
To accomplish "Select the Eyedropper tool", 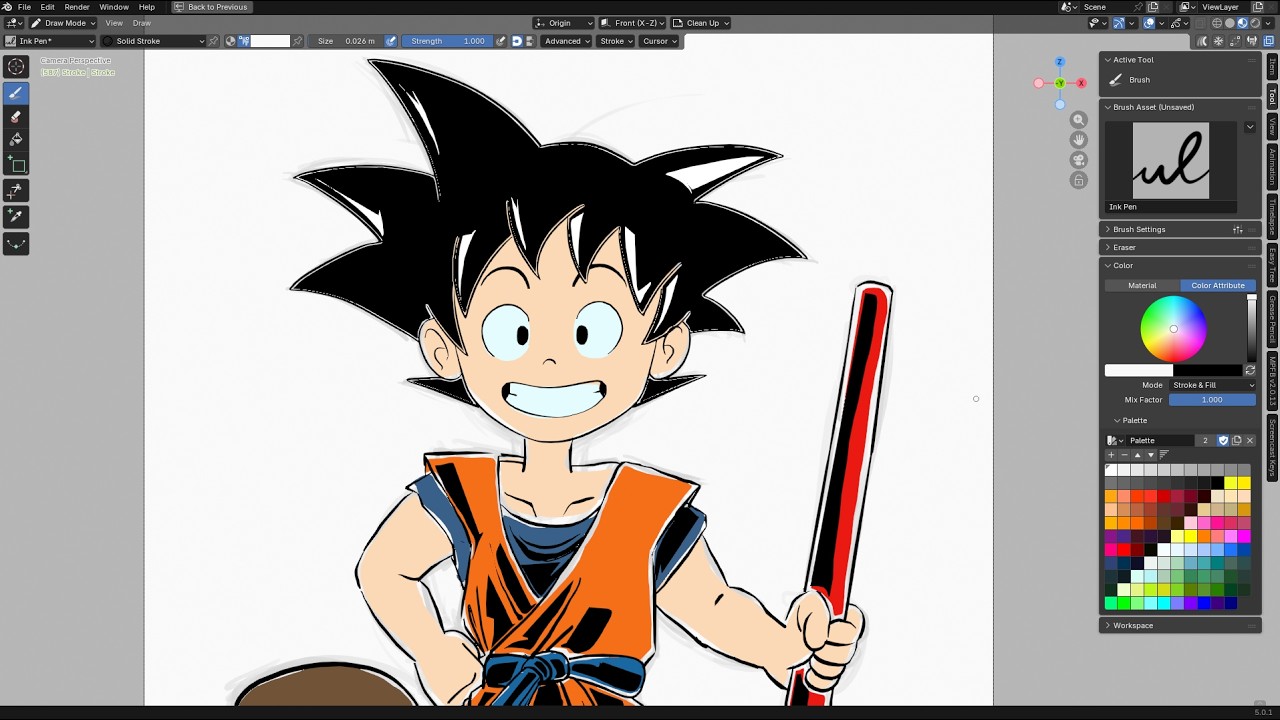I will tap(16, 216).
